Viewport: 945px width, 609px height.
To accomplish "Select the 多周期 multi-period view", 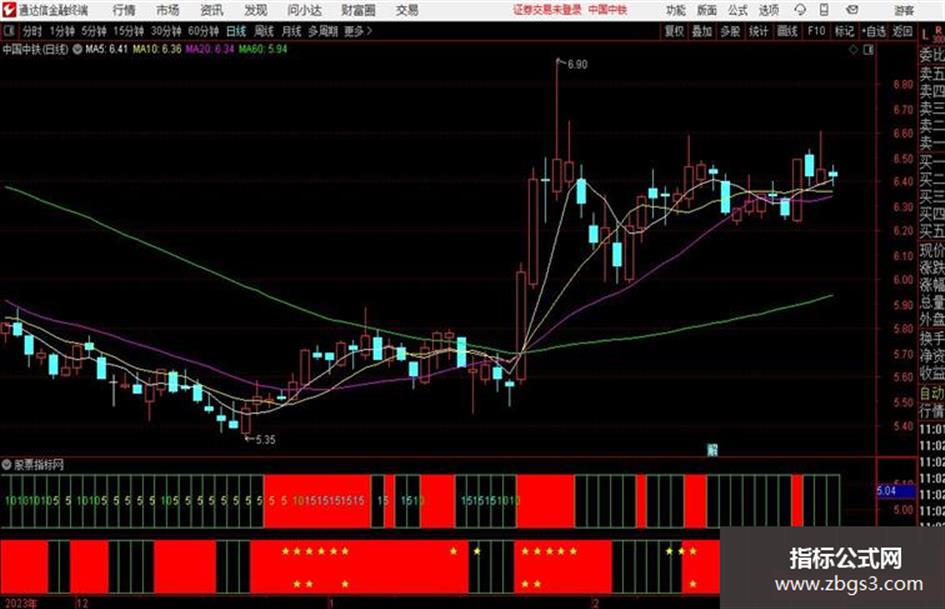I will [x=322, y=31].
